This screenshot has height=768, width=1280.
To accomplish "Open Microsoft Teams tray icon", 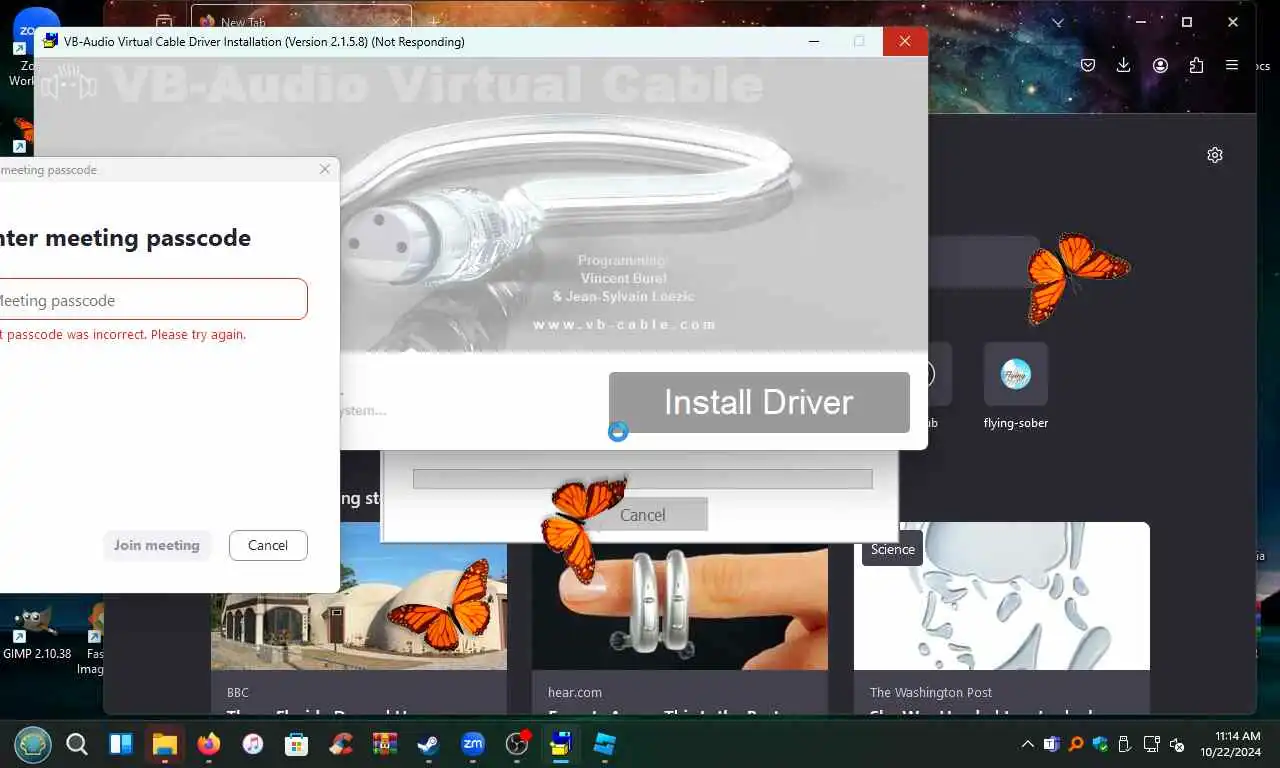I will tap(1051, 744).
